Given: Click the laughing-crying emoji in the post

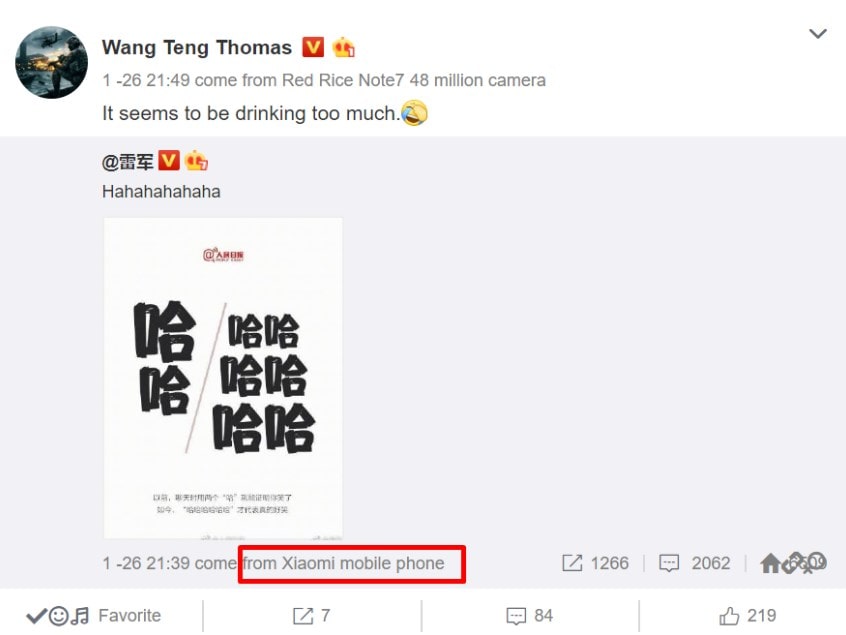Looking at the screenshot, I should point(414,113).
